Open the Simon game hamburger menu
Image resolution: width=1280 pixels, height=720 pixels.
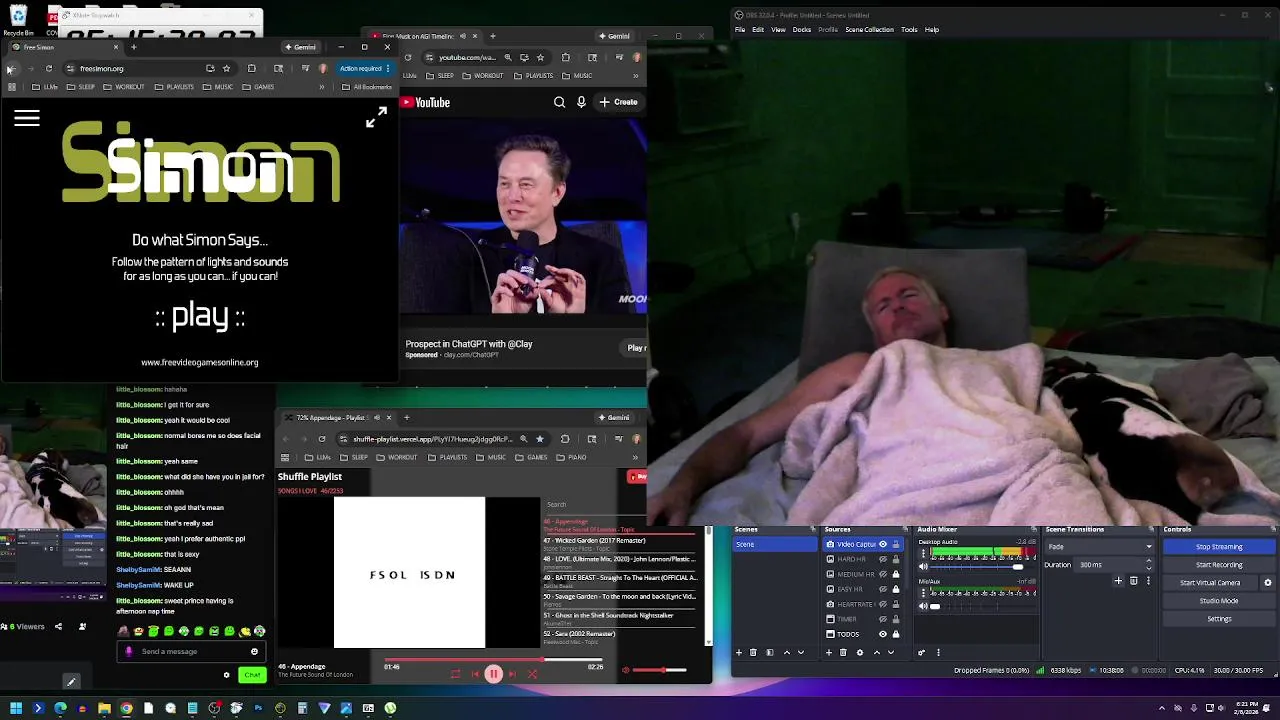[x=27, y=119]
